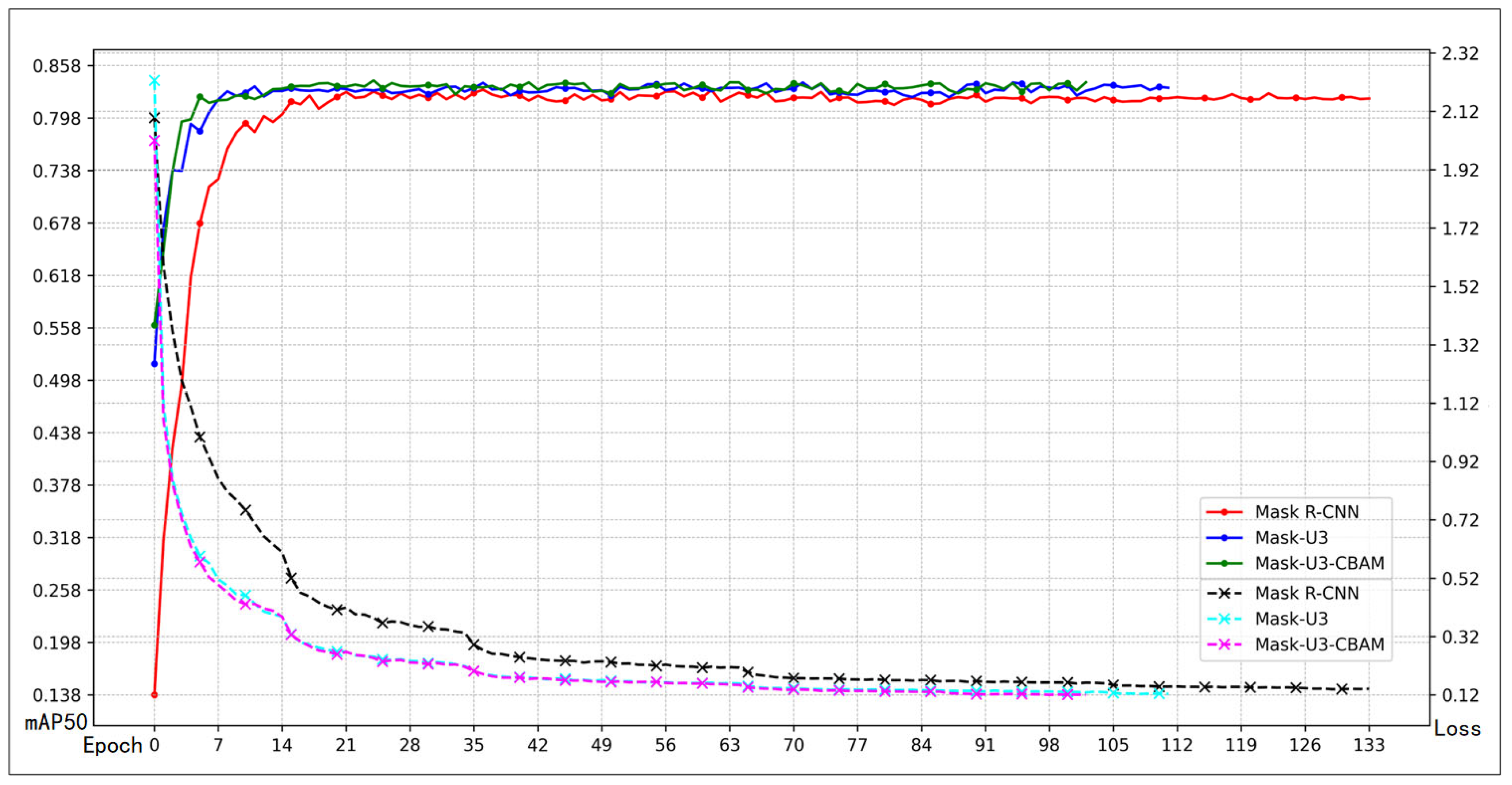
Task: Click the 0.738 tick on the mAP50 axis
Action: click(57, 171)
